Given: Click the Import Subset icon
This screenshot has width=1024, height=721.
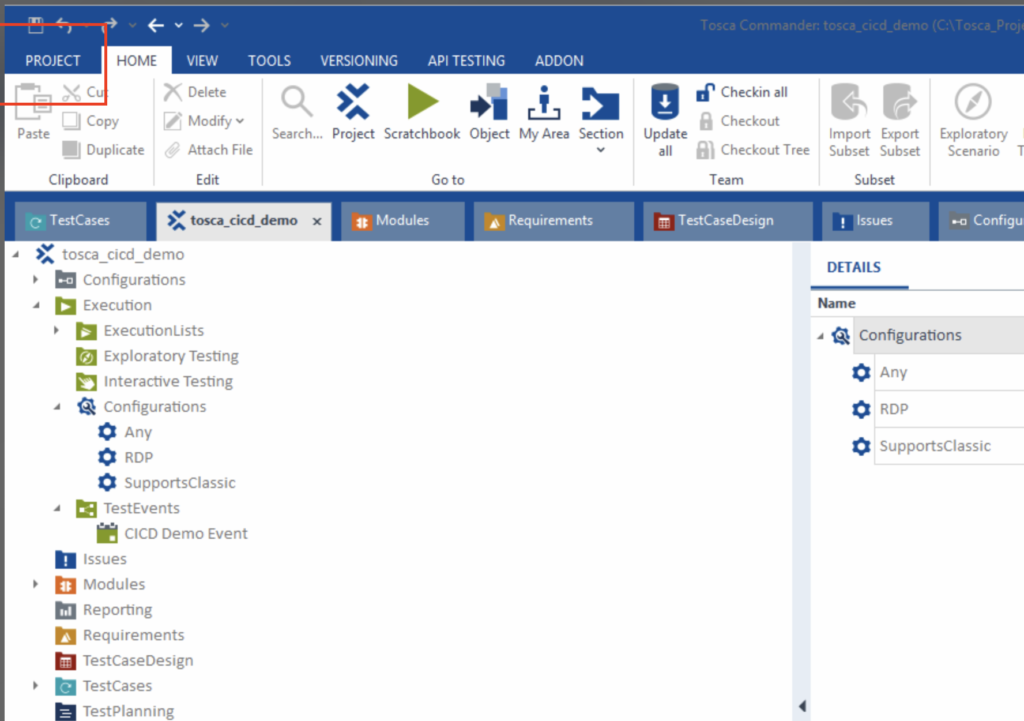Looking at the screenshot, I should (x=849, y=121).
